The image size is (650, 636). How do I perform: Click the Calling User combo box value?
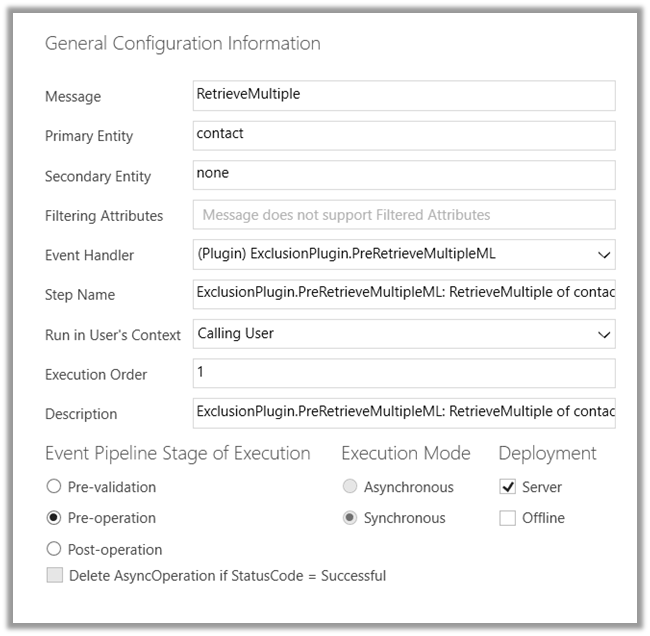[x=236, y=334]
